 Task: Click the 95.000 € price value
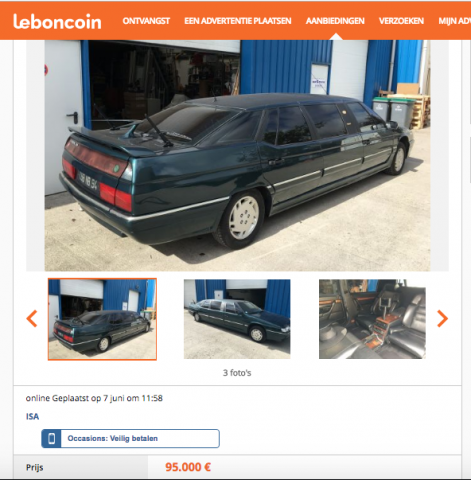(188, 467)
